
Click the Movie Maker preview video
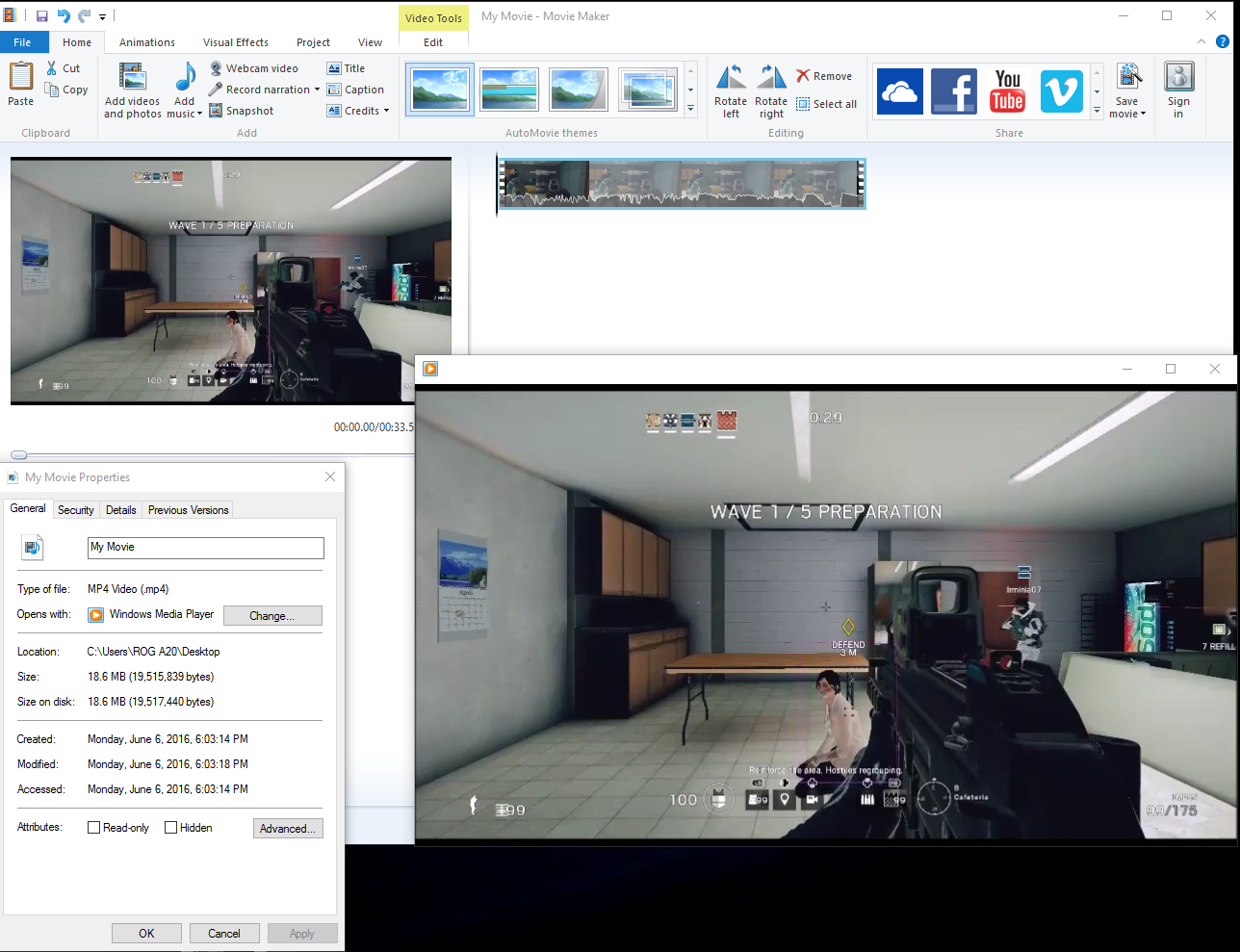[231, 281]
